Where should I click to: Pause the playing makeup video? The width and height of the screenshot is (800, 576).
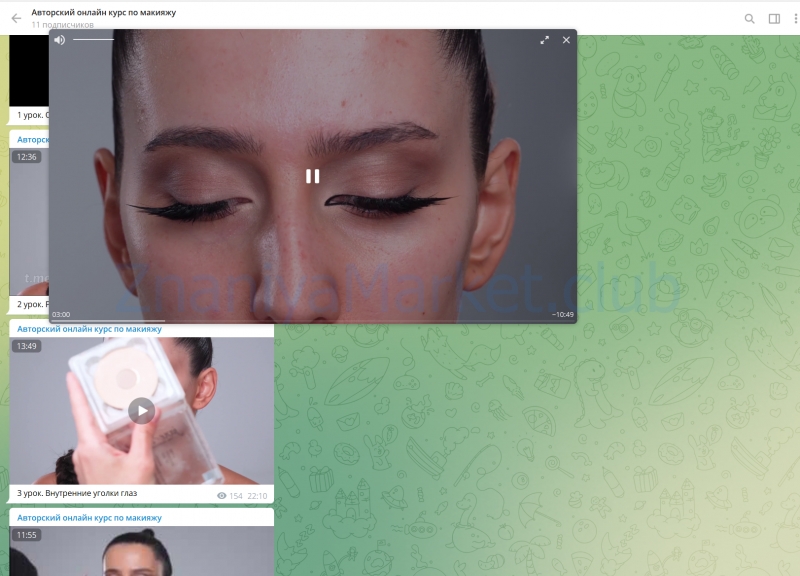pyautogui.click(x=313, y=176)
